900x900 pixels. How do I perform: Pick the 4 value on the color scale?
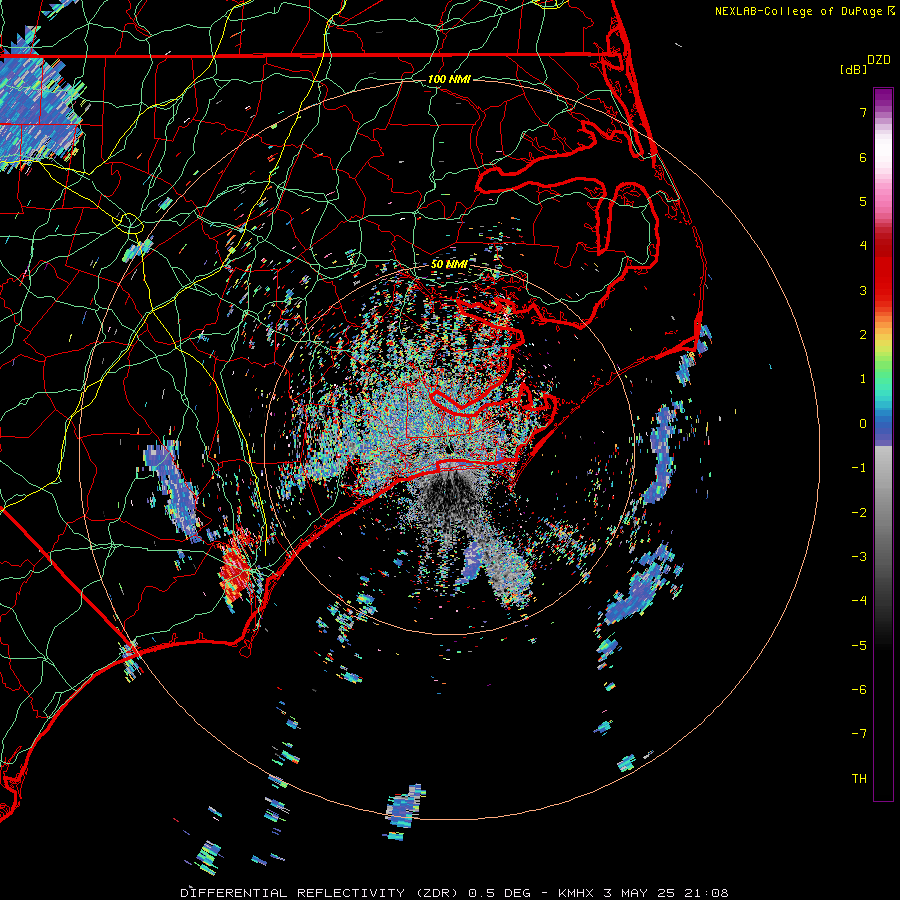(863, 246)
